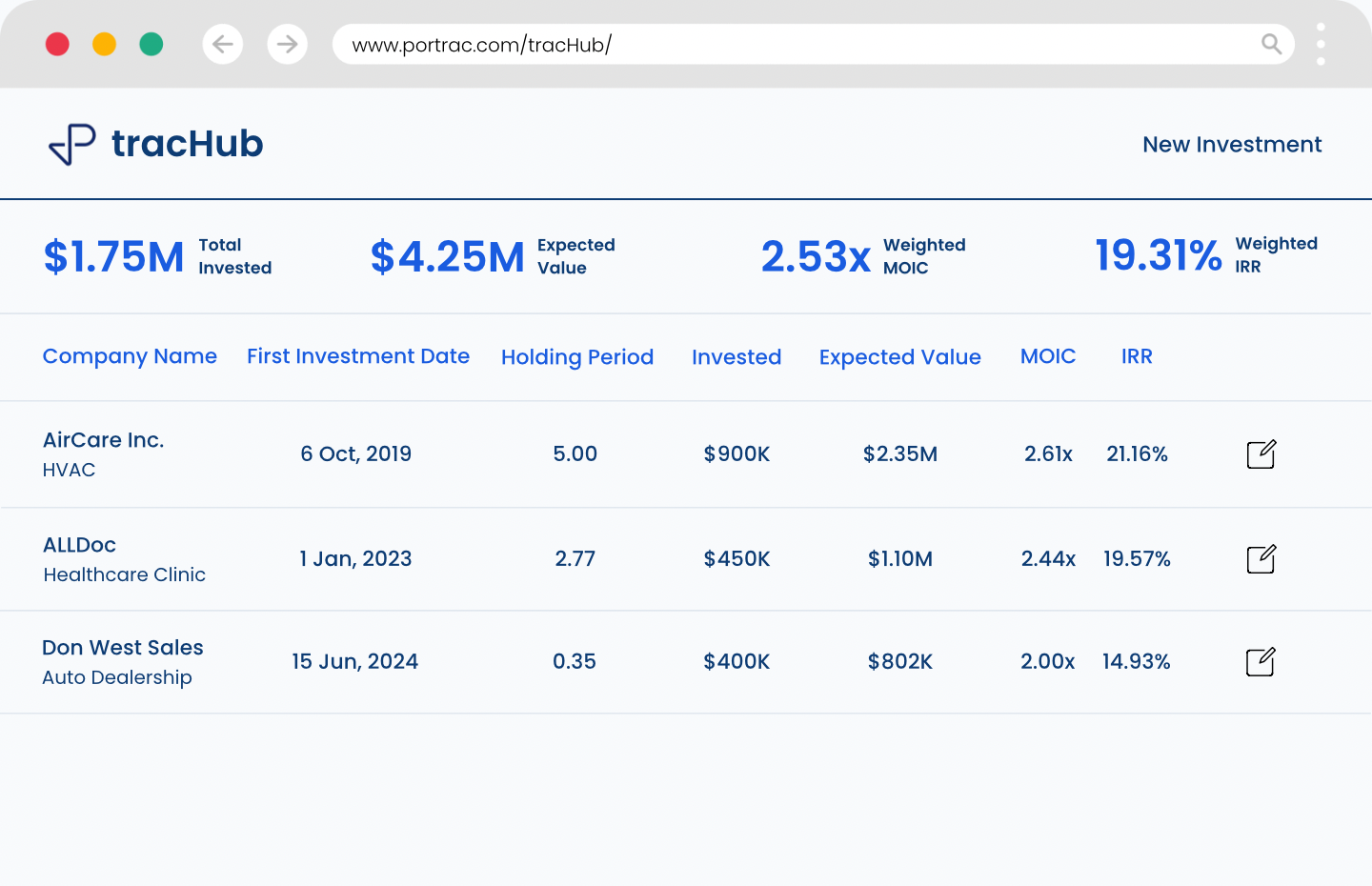Edit the ALLDoc investment row
This screenshot has height=886, width=1372.
pos(1261,559)
